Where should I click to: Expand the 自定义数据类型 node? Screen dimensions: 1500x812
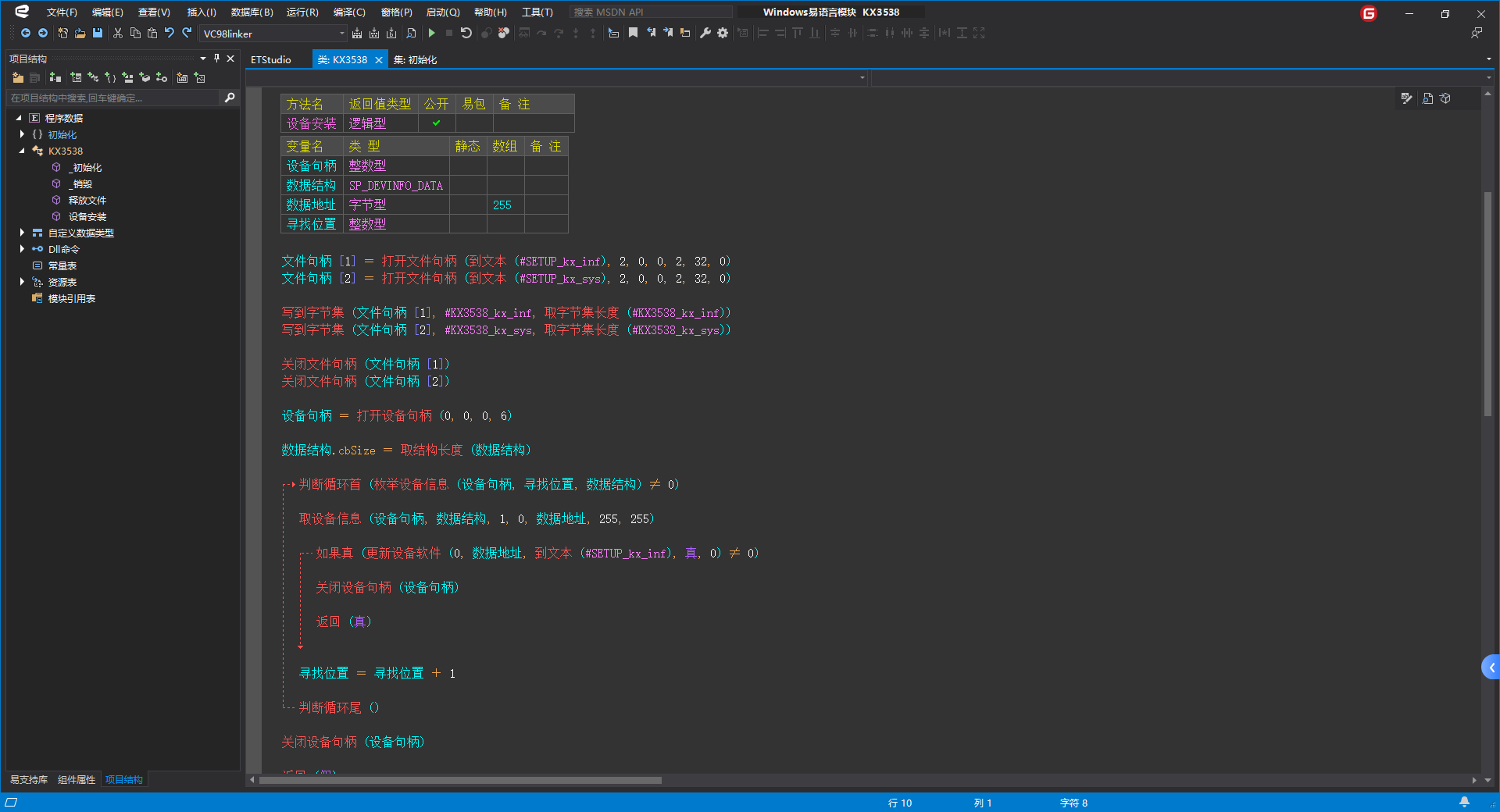pos(22,233)
